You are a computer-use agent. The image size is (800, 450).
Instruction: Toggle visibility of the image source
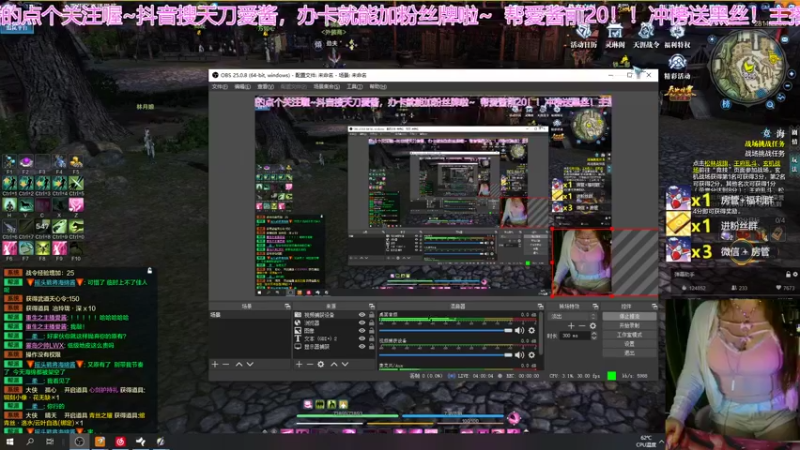362,331
